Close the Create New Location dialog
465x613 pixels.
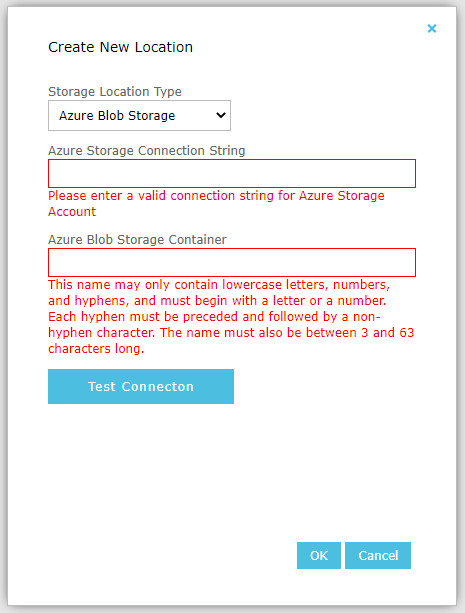click(x=432, y=29)
